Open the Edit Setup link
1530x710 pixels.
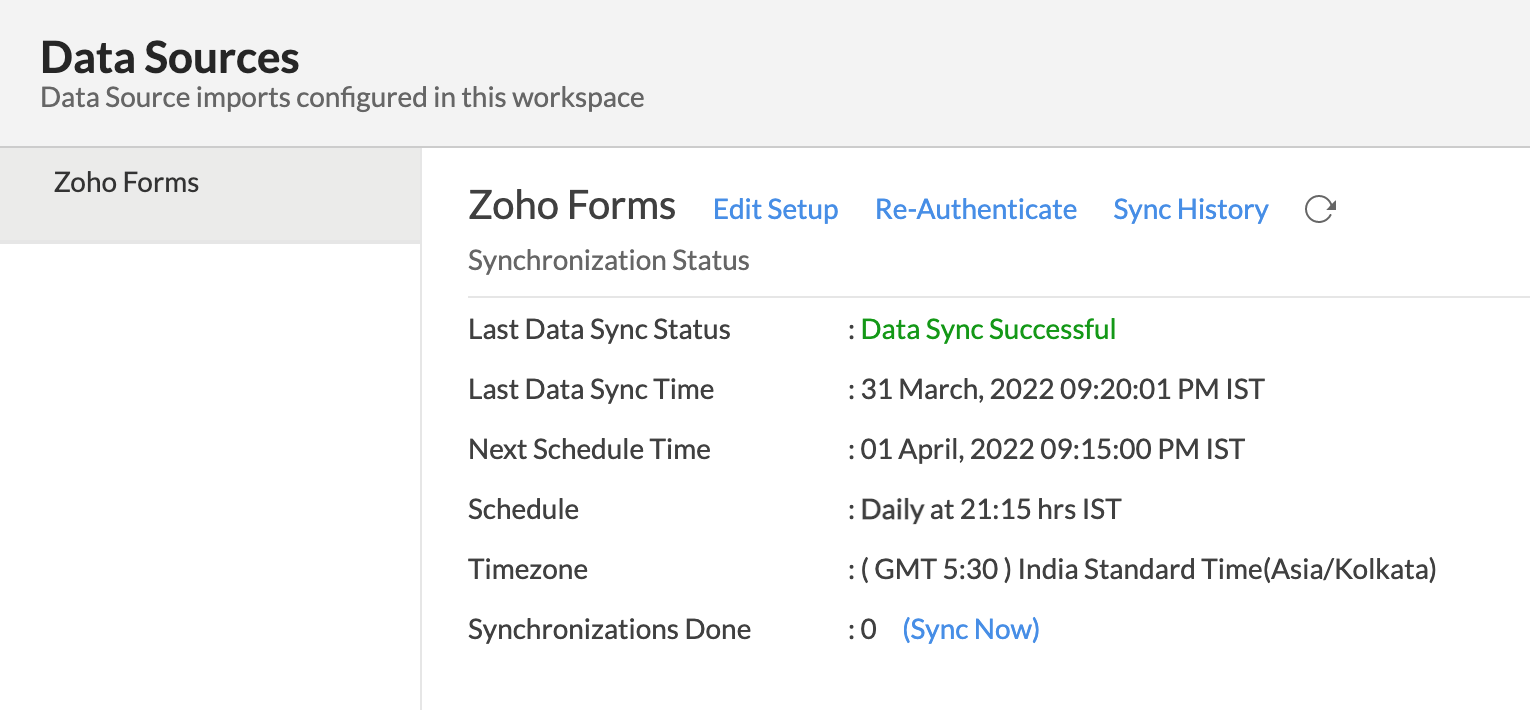pos(775,210)
